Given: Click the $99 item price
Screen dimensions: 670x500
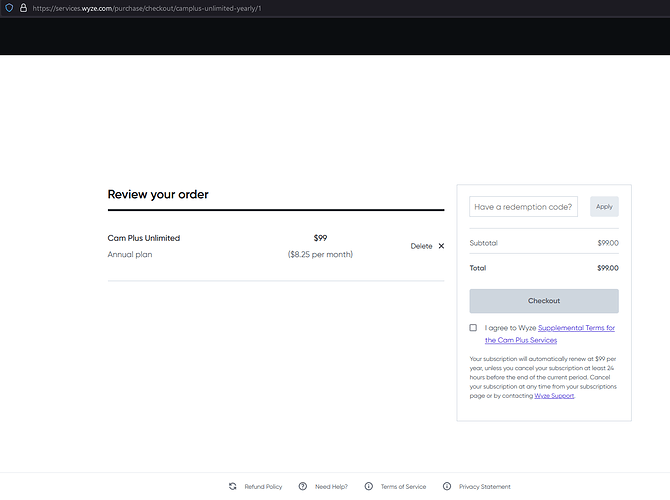Looking at the screenshot, I should (320, 238).
